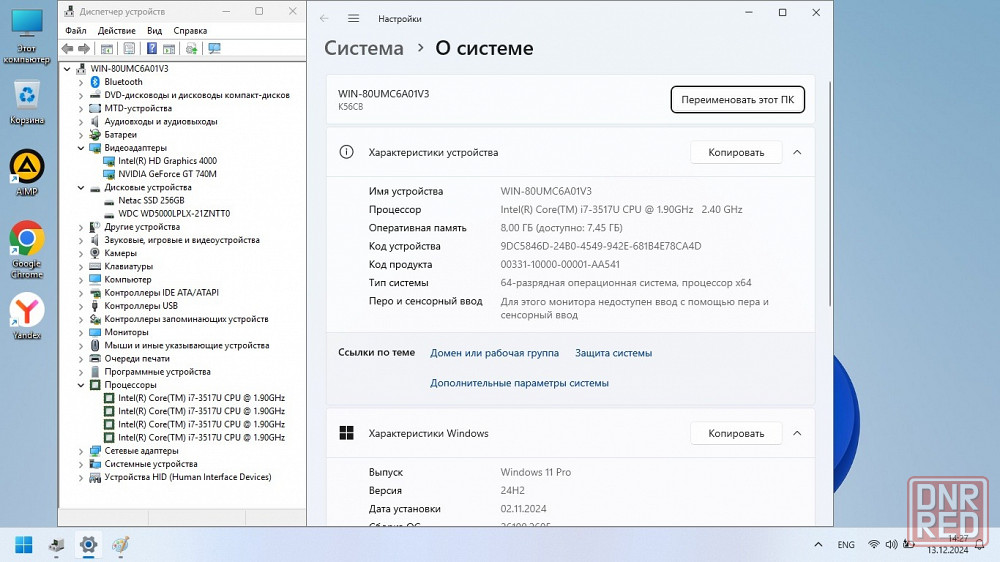Click the ENG language indicator in tray
Image resolution: width=1000 pixels, height=562 pixels.
point(846,545)
